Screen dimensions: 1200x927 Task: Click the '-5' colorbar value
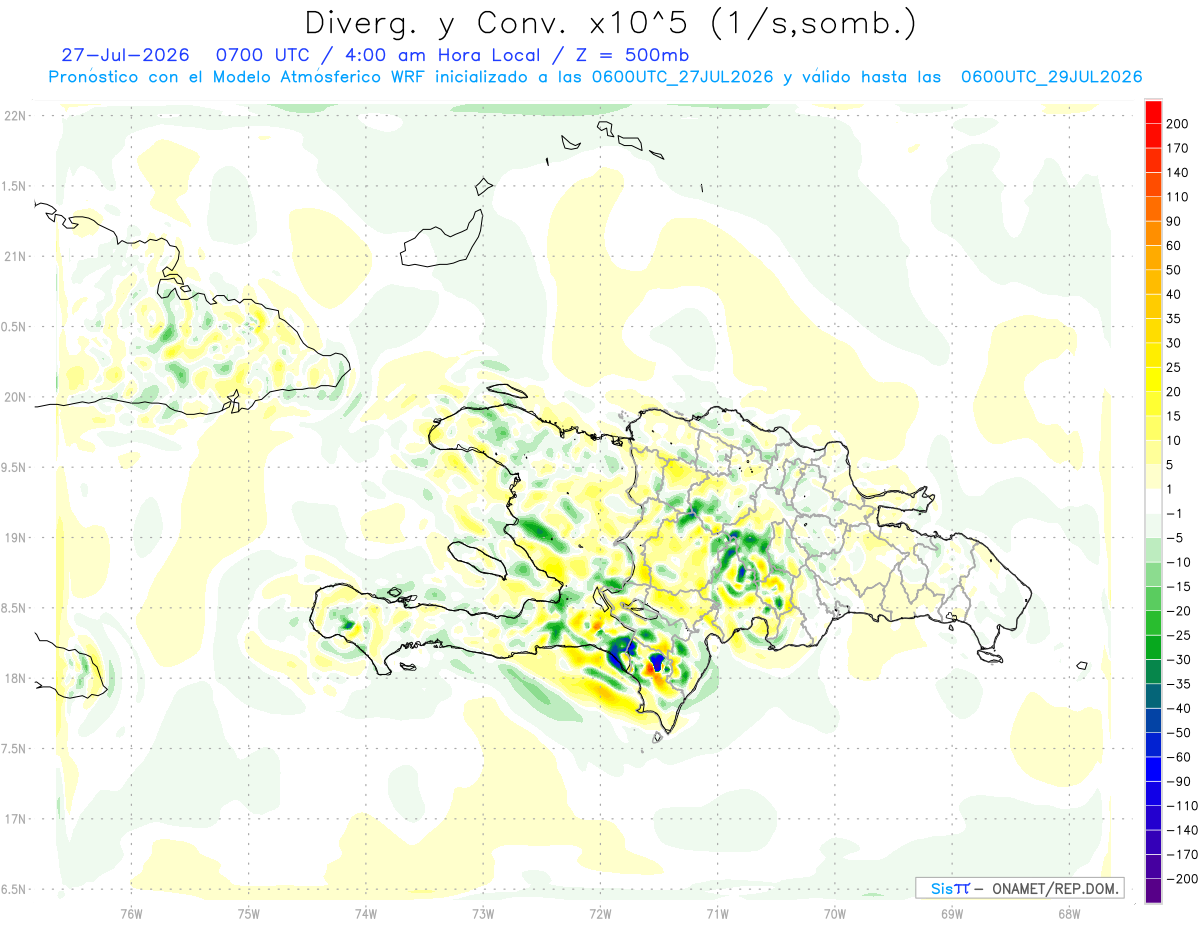pos(1176,538)
